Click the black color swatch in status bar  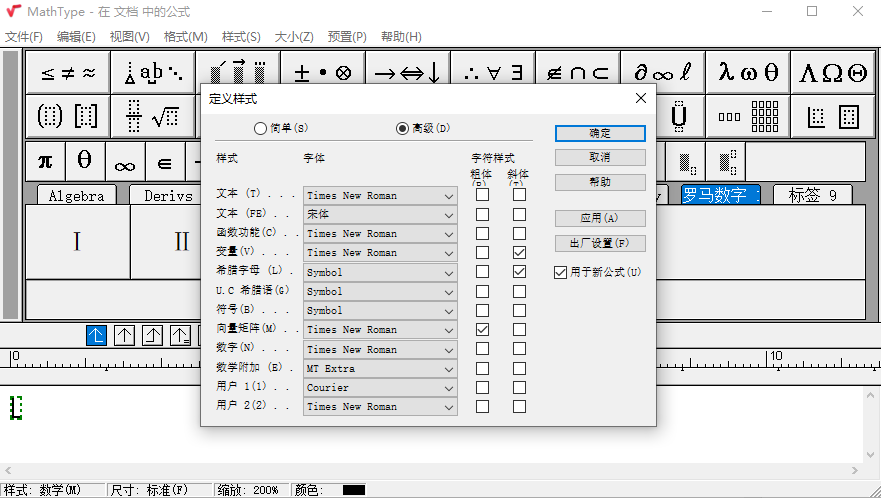354,490
